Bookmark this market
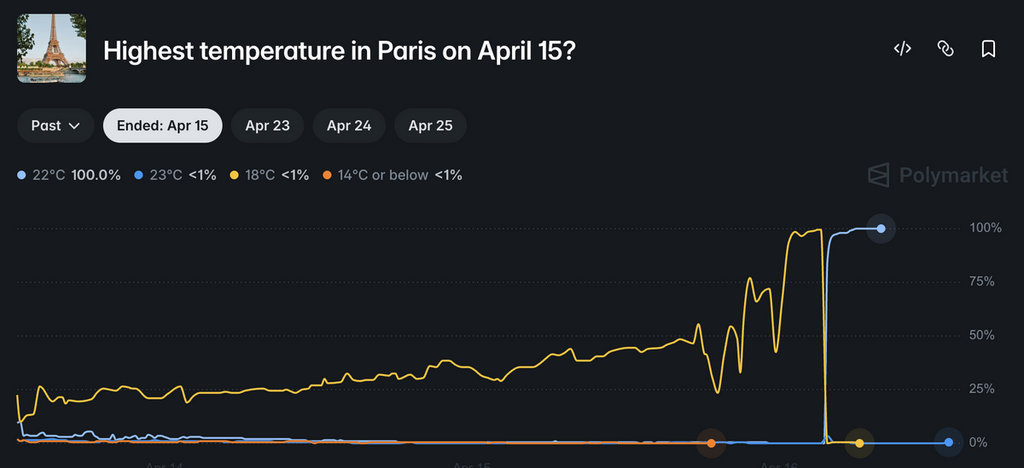 [988, 49]
